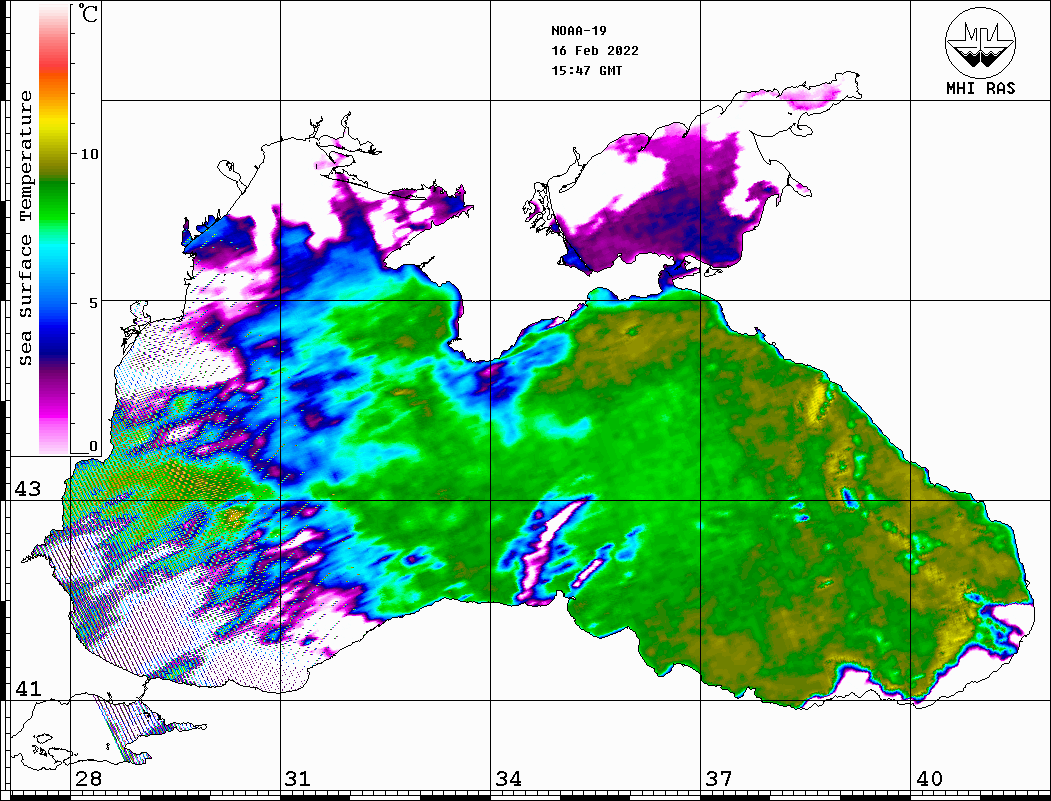Click the 40 longitude label

click(x=929, y=779)
